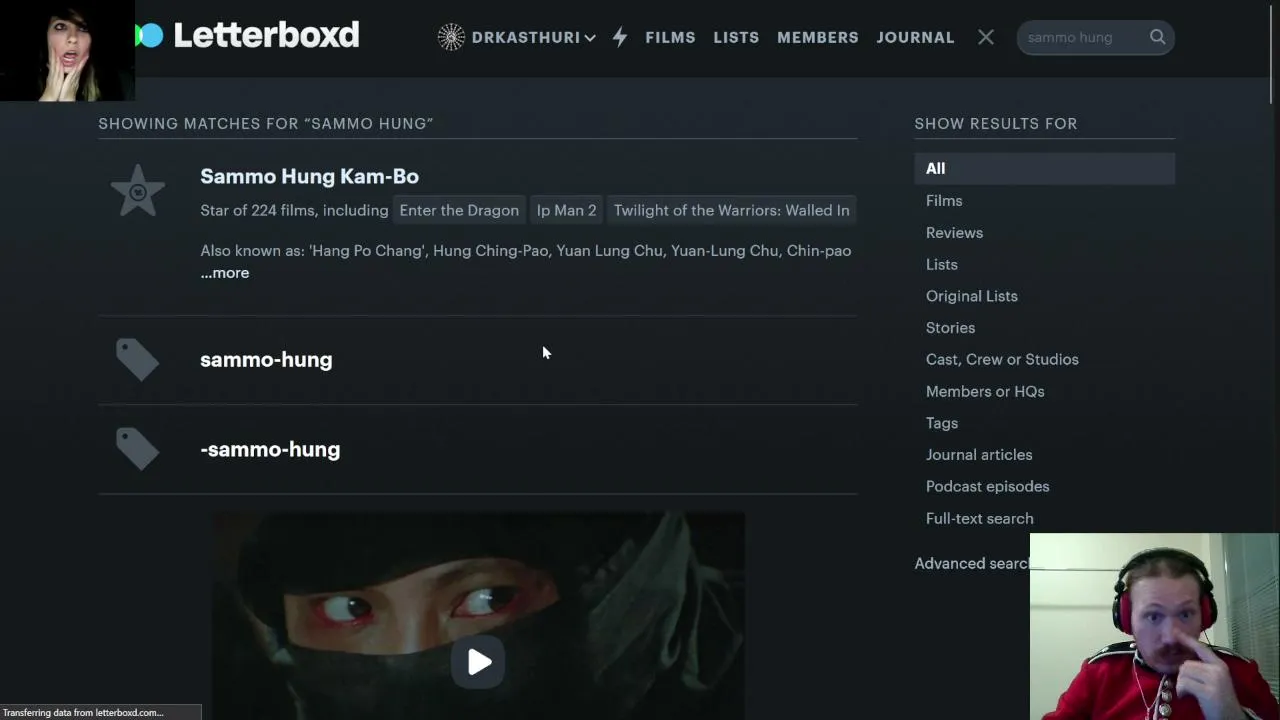Open the Advanced search link
Viewport: 1280px width, 720px height.
coord(972,563)
